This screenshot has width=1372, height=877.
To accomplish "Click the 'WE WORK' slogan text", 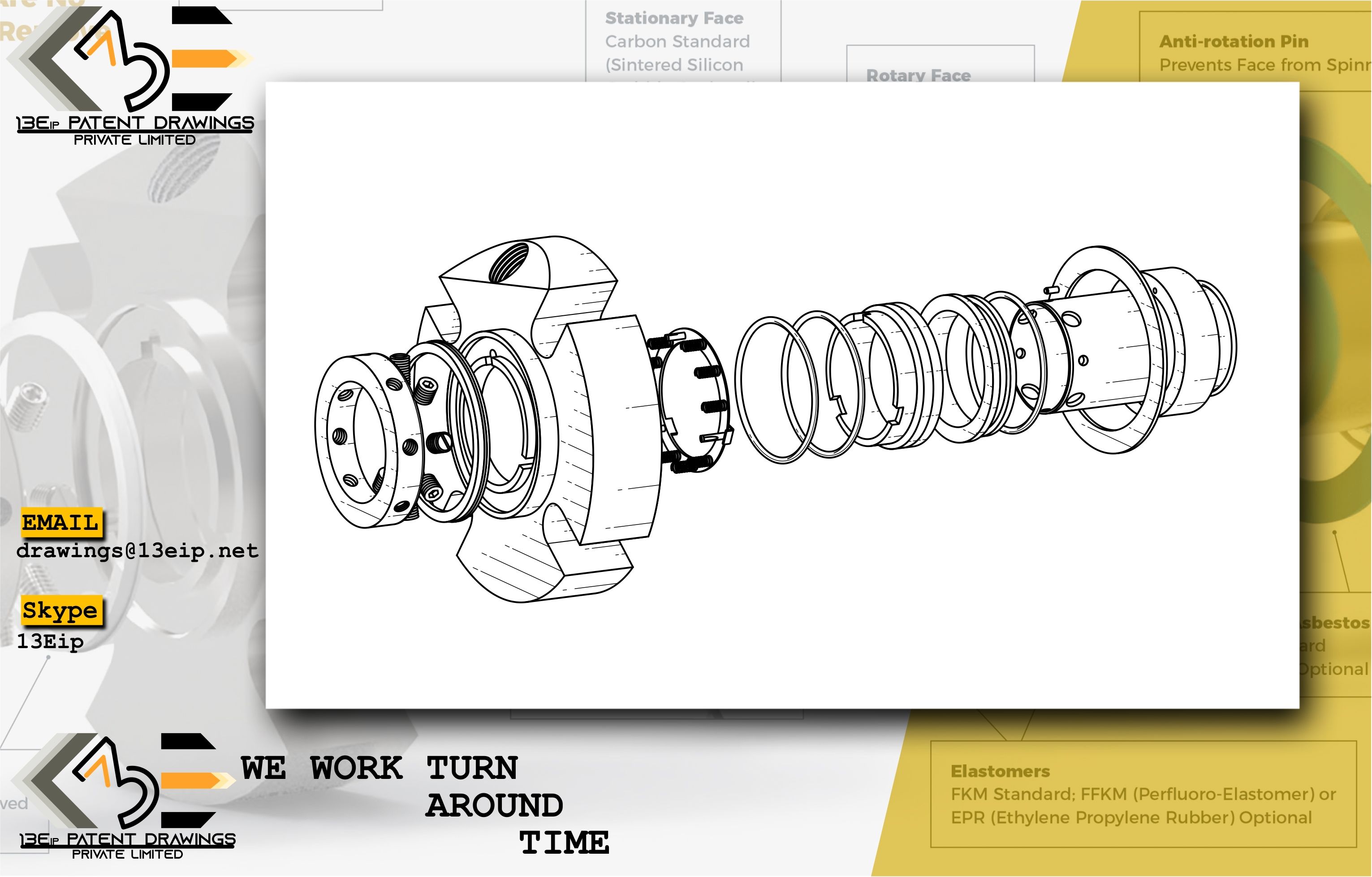I will pos(322,768).
